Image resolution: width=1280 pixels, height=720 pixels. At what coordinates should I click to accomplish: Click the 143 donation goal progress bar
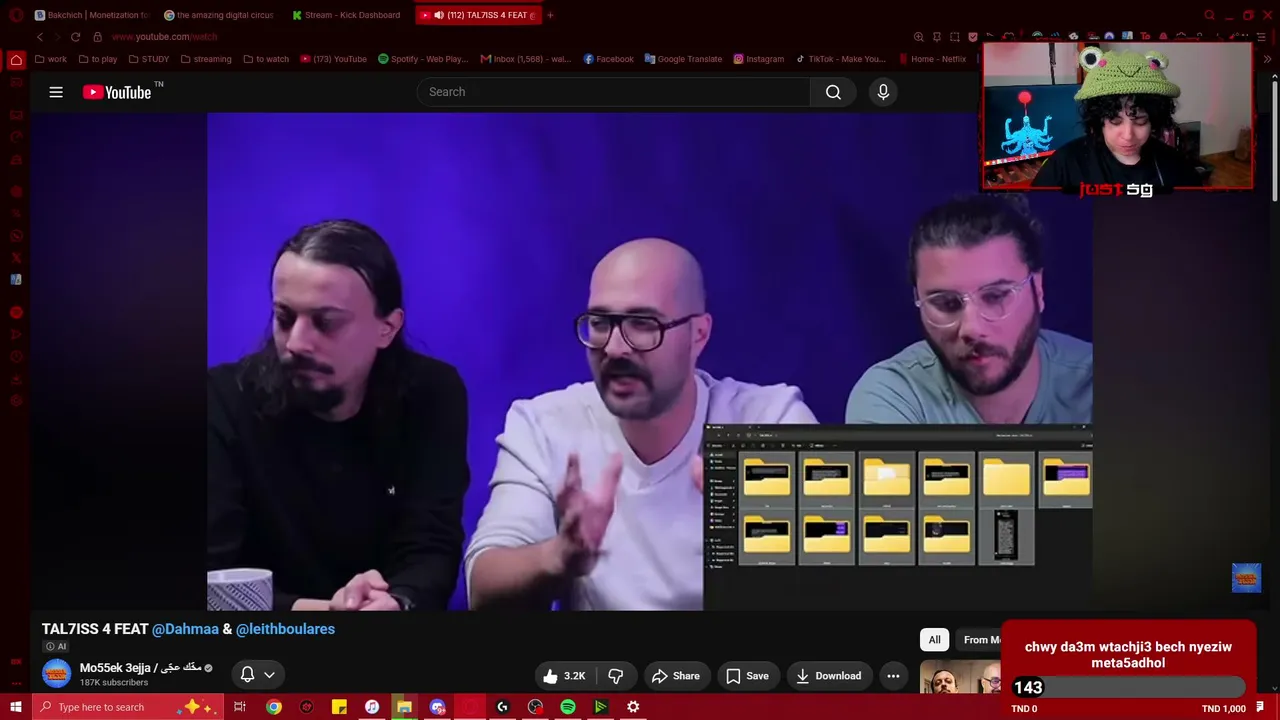click(1128, 687)
